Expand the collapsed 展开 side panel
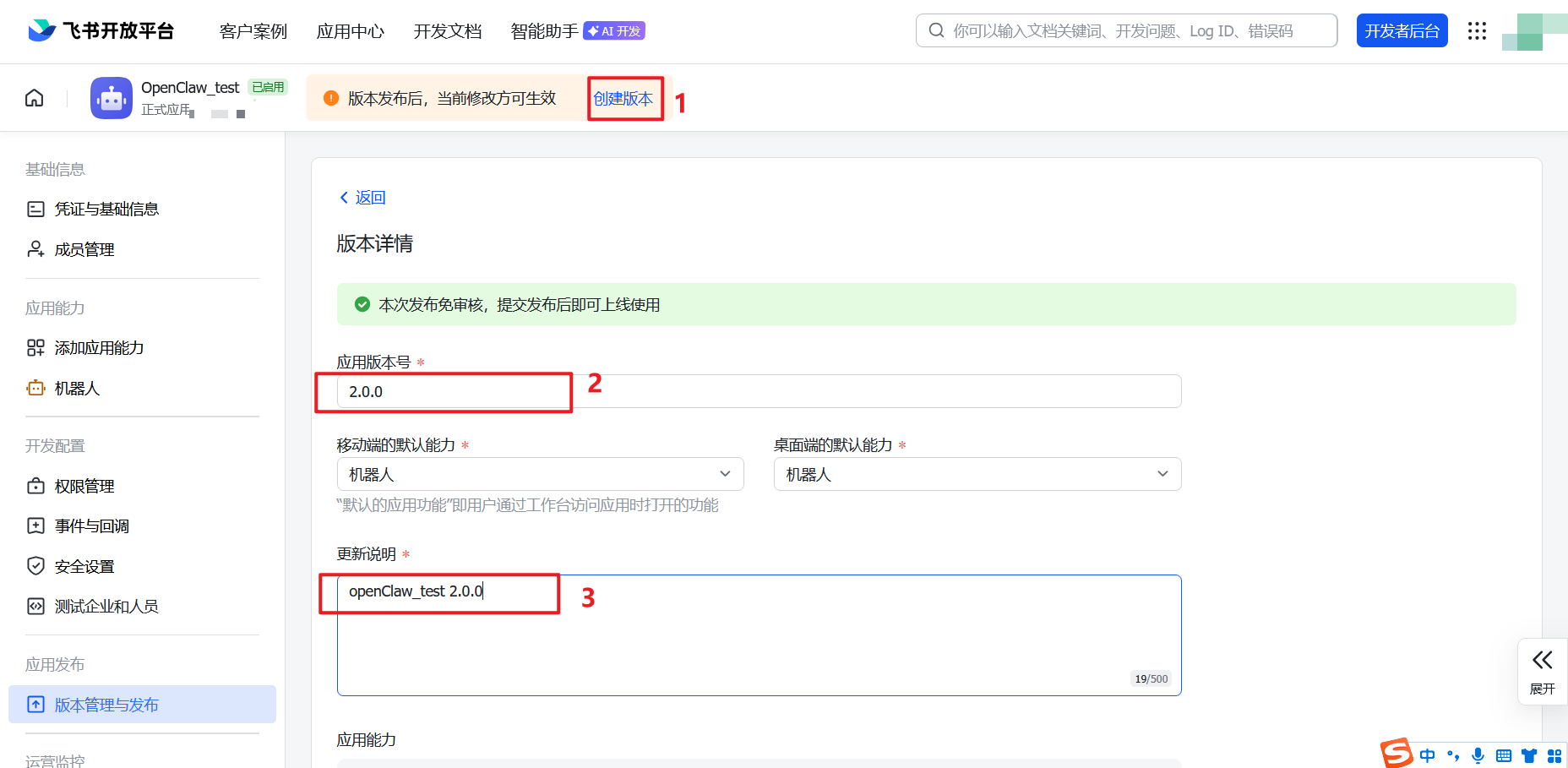1568x768 pixels. (x=1542, y=672)
